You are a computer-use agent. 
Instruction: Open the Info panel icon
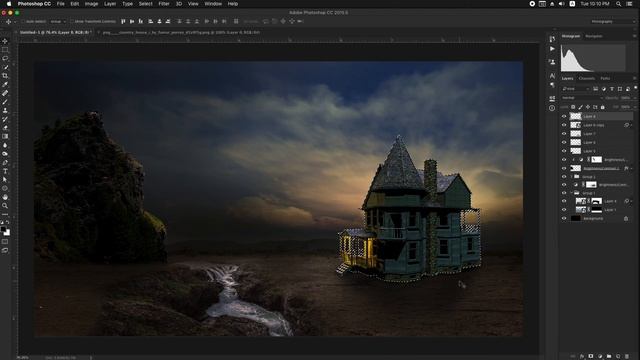pyautogui.click(x=552, y=108)
